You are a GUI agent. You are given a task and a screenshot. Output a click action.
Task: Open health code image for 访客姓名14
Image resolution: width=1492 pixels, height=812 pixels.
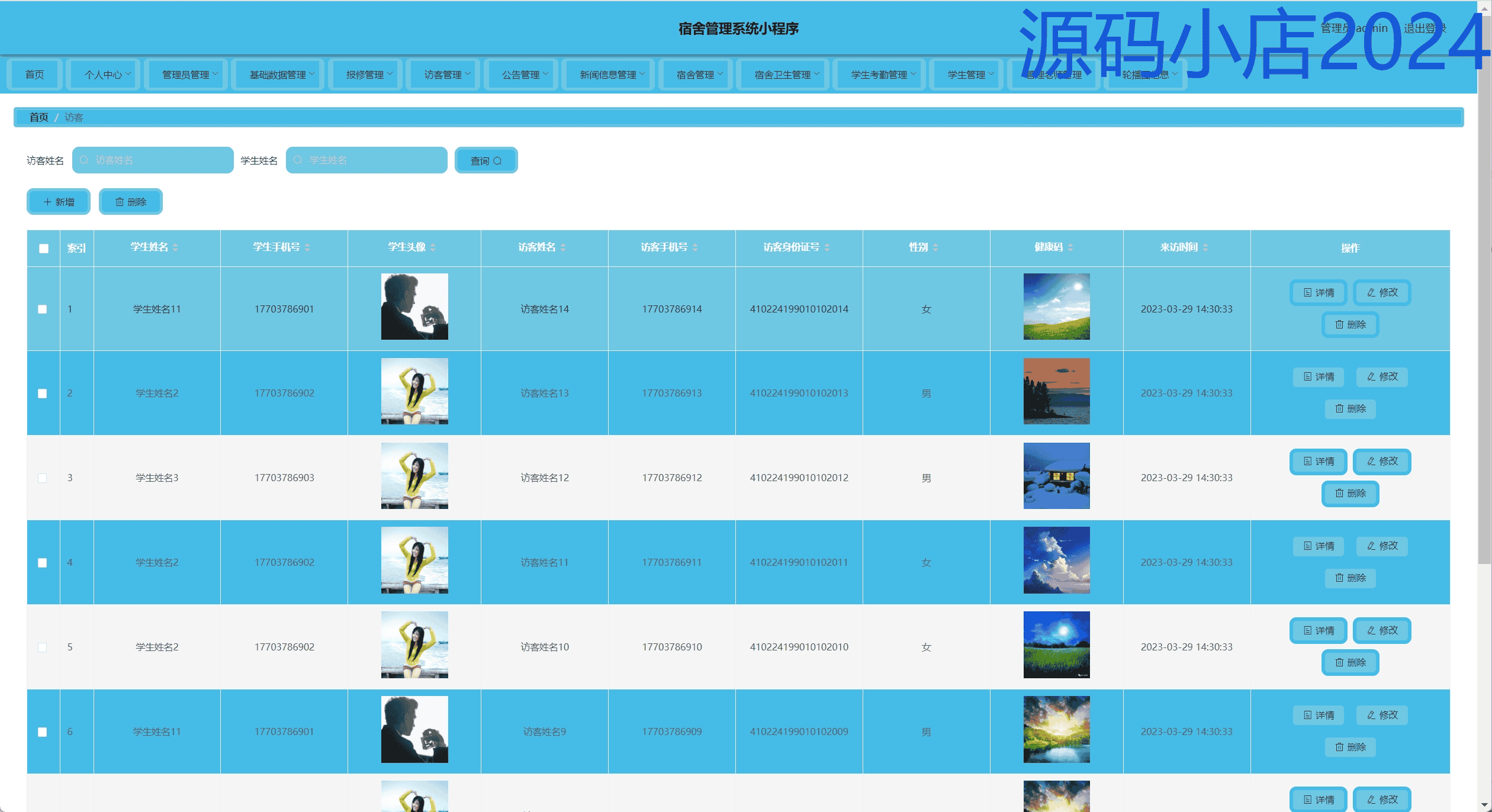1057,307
